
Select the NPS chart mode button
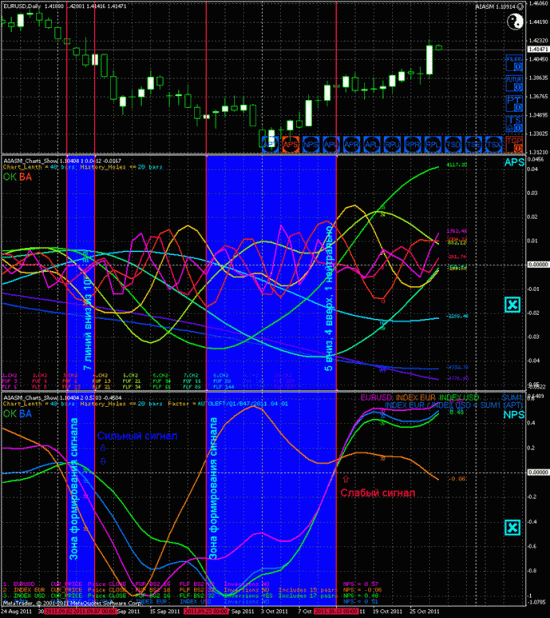point(311,145)
